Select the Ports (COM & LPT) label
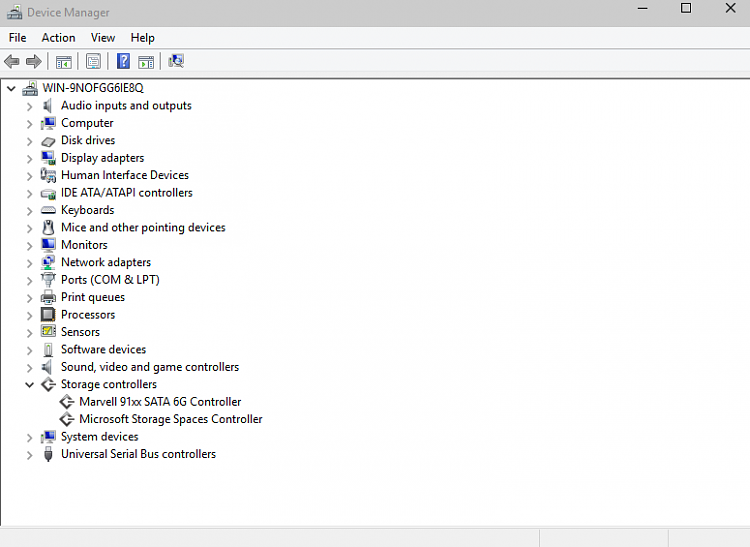Viewport: 750px width, 547px height. (110, 280)
